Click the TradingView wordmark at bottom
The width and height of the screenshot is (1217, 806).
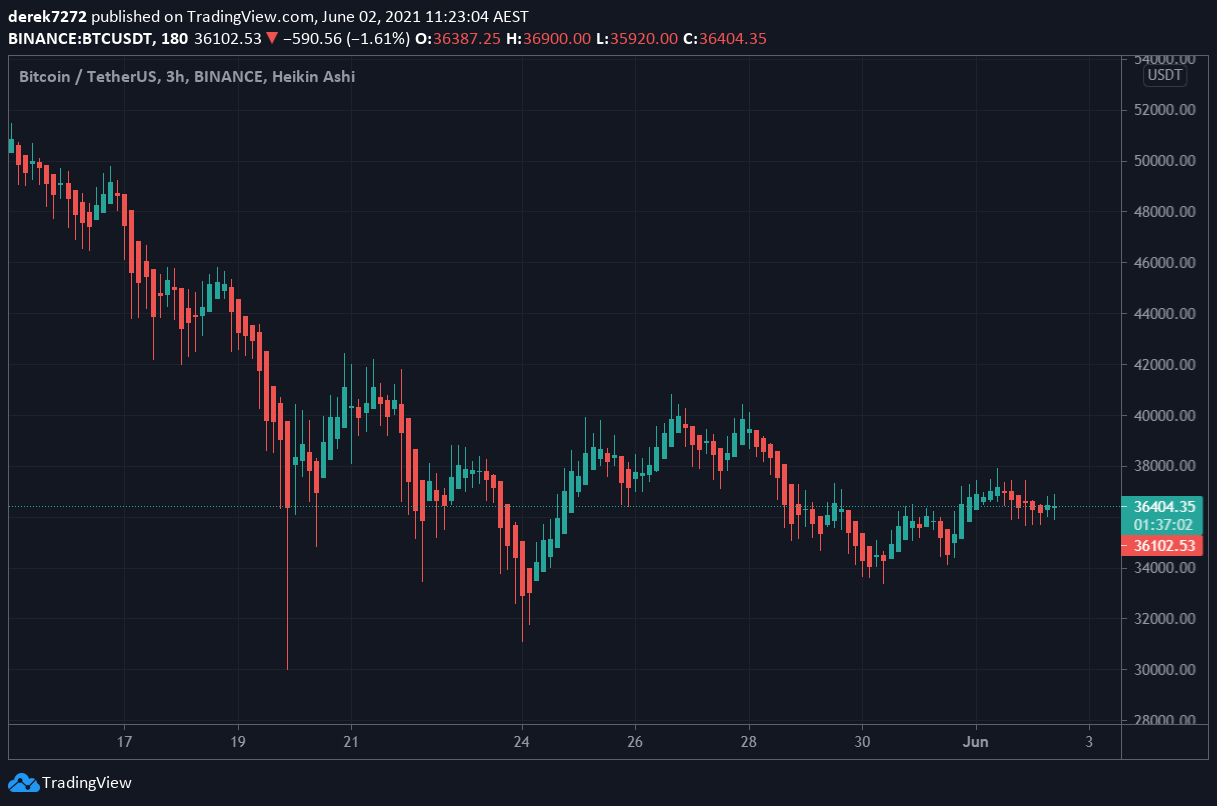point(87,783)
